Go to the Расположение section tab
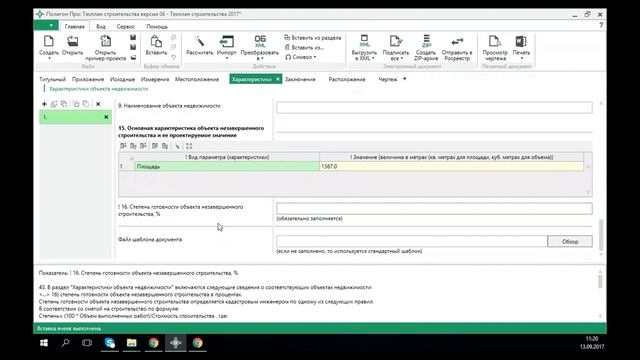Image resolution: width=640 pixels, height=360 pixels. [347, 79]
